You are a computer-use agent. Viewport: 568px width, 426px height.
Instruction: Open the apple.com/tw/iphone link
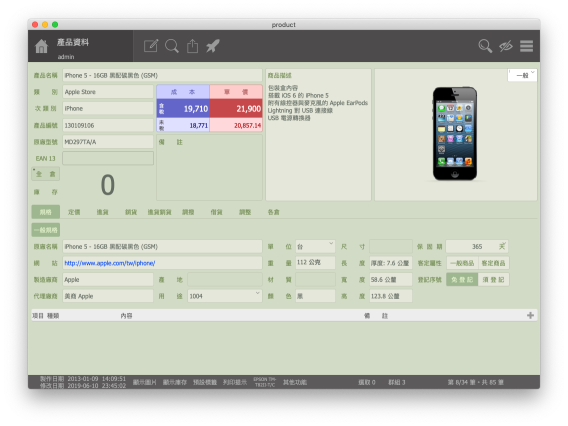pos(110,263)
